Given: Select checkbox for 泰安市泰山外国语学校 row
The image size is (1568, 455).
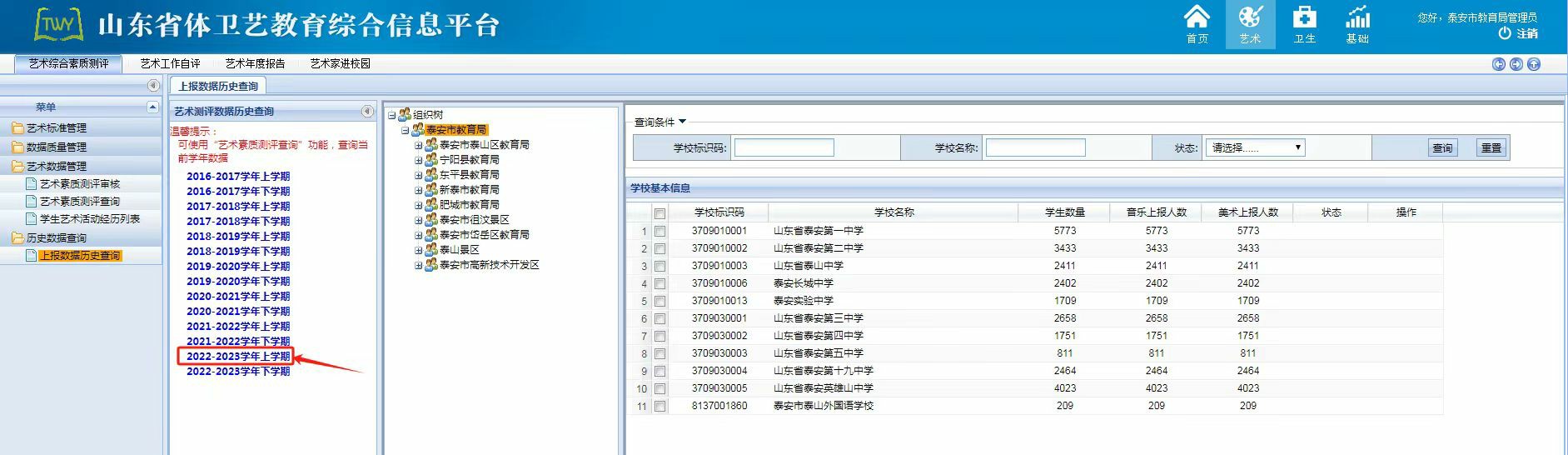Looking at the screenshot, I should (x=660, y=407).
